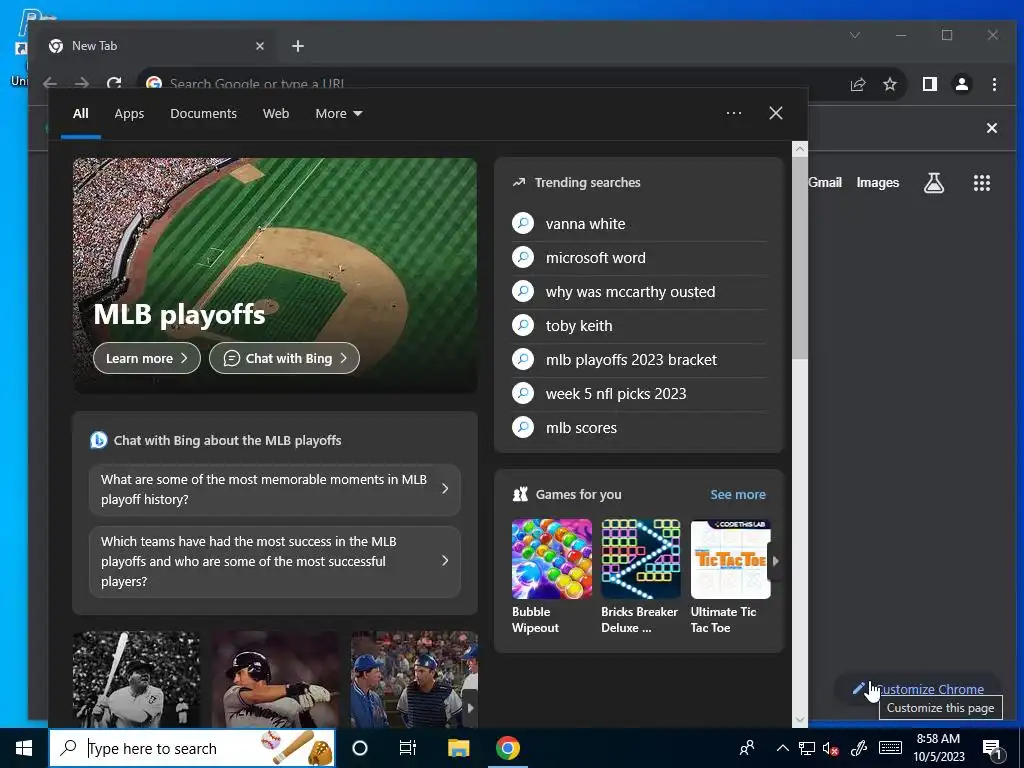Screen dimensions: 1024x768
Task: Click the muted speaker volume icon
Action: [830, 748]
